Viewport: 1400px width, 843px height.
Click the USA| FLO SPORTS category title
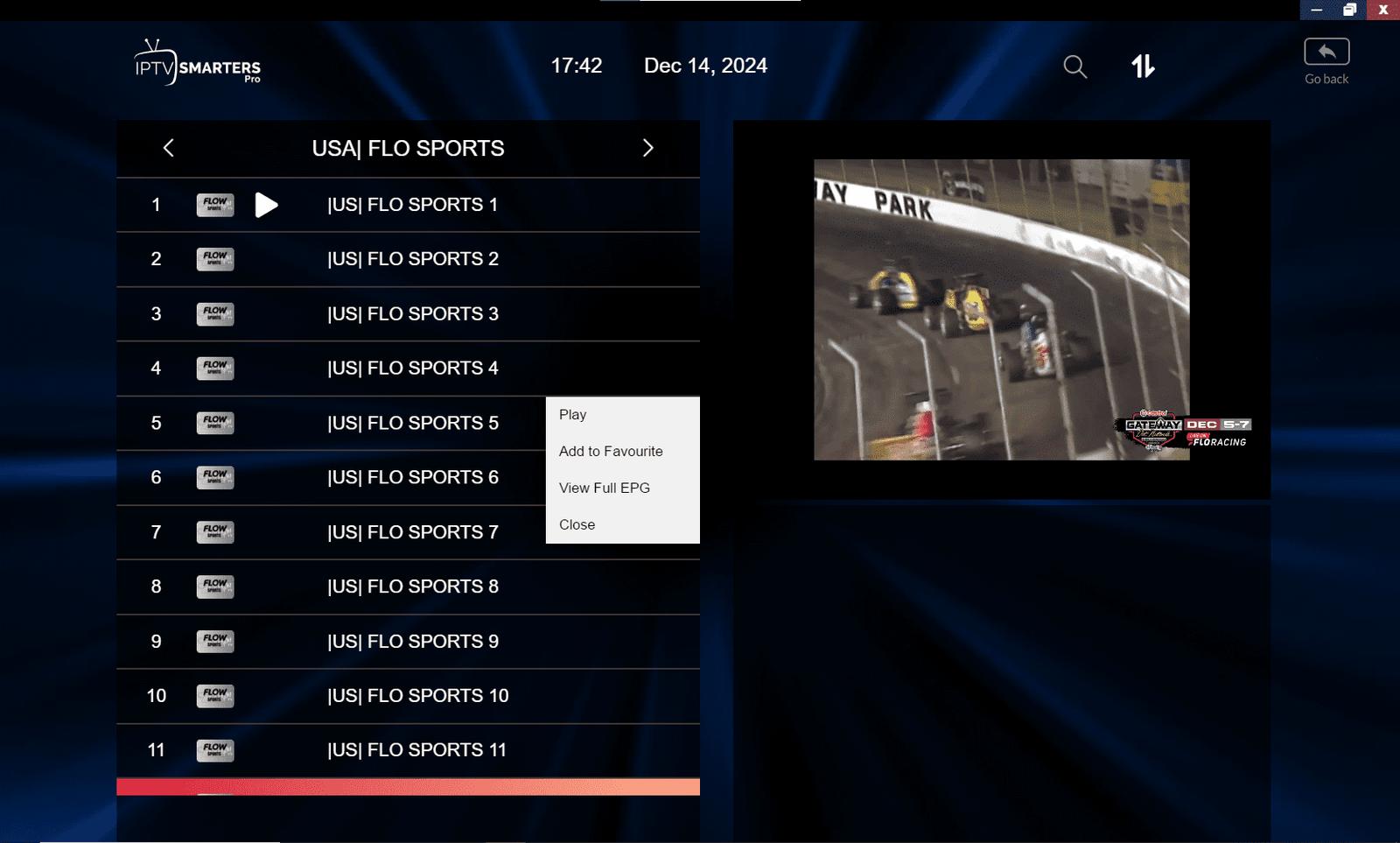(408, 148)
